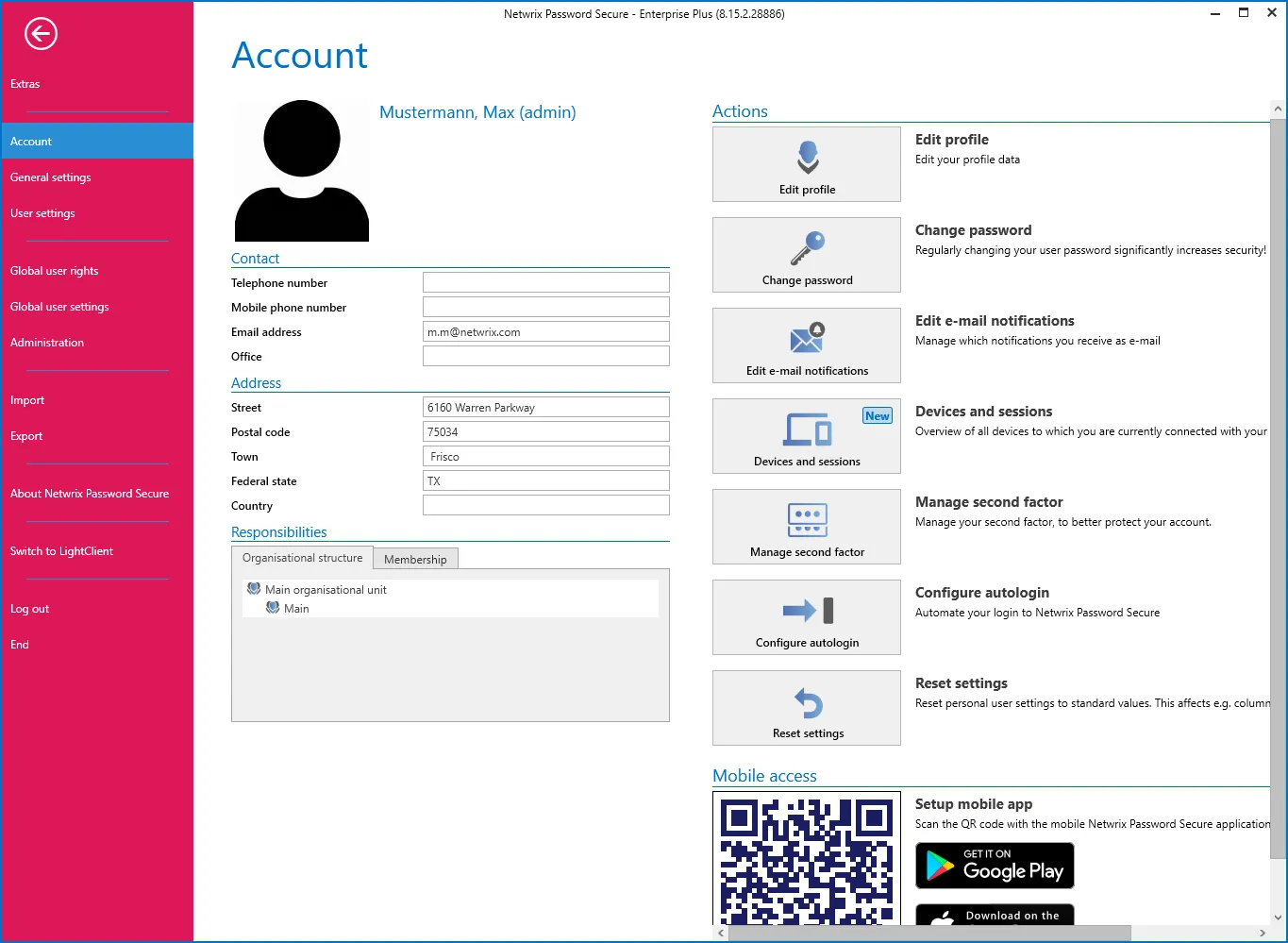Open Manage second factor tile
The width and height of the screenshot is (1288, 943).
pyautogui.click(x=807, y=527)
